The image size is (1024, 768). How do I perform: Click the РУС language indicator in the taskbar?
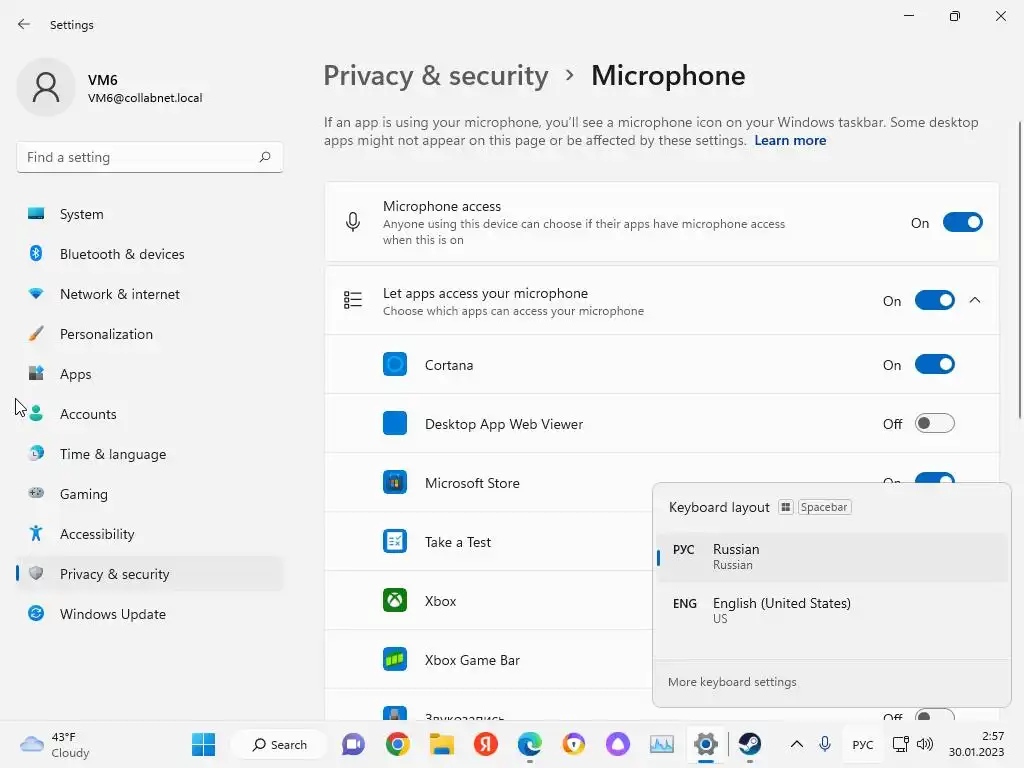863,744
